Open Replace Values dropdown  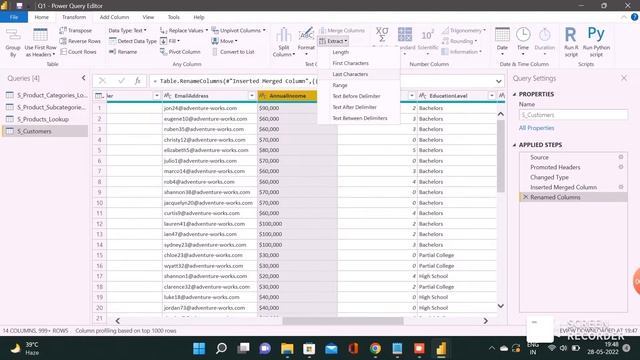pos(184,31)
